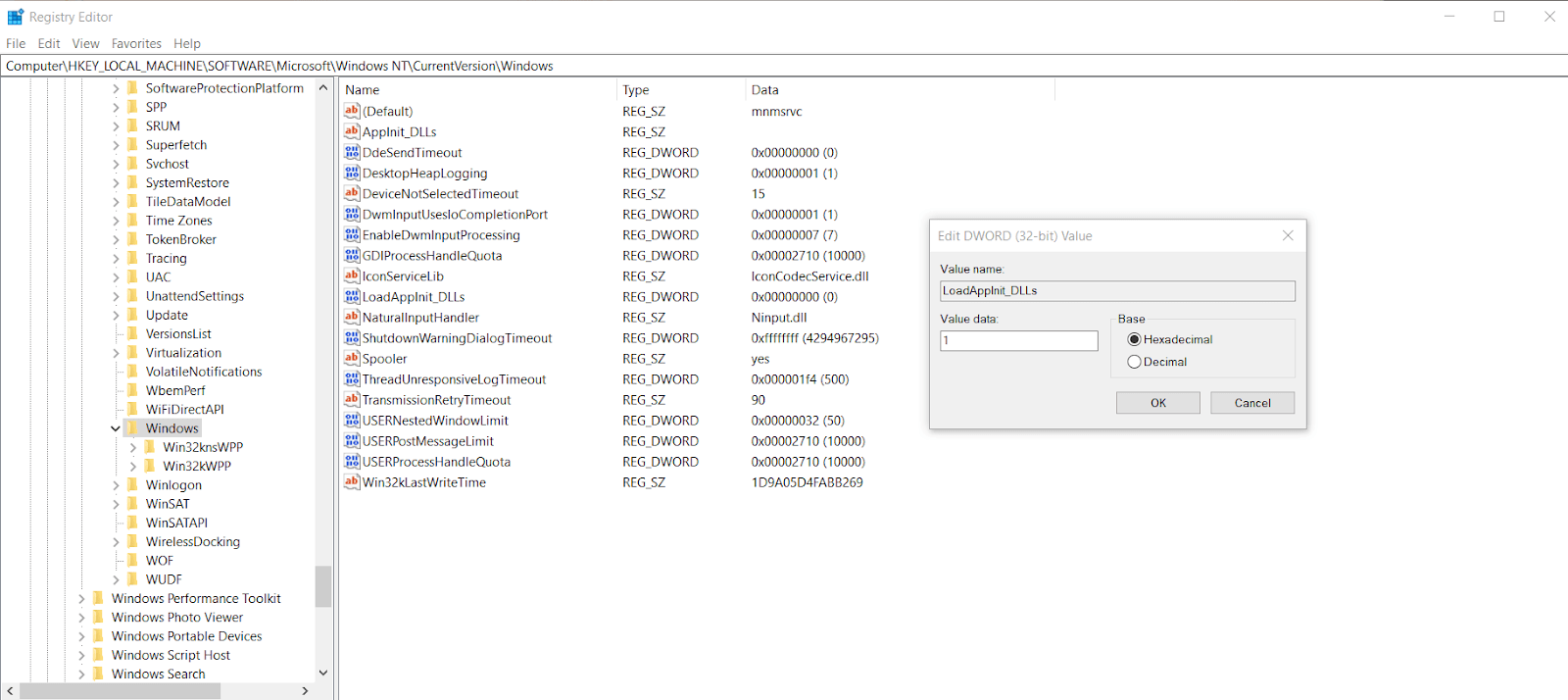The height and width of the screenshot is (700, 1568).
Task: Click the 1D9A05D4FABB269 data value
Action: [x=807, y=481]
